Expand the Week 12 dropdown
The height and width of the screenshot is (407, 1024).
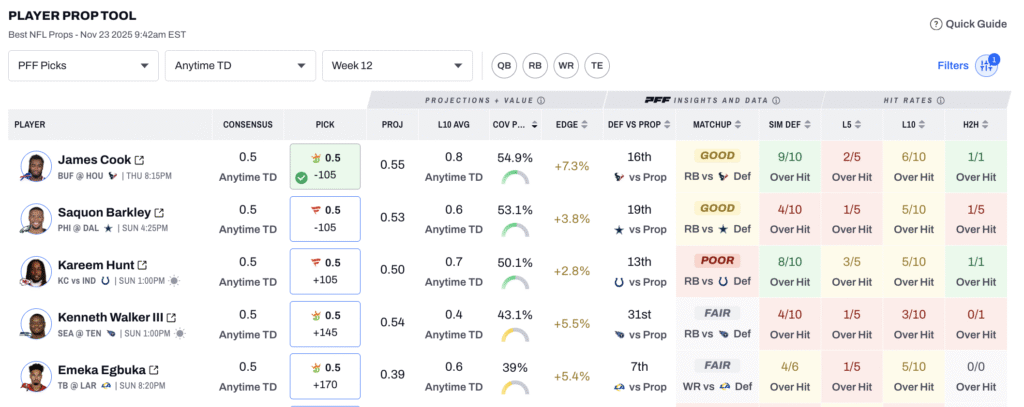[x=397, y=66]
